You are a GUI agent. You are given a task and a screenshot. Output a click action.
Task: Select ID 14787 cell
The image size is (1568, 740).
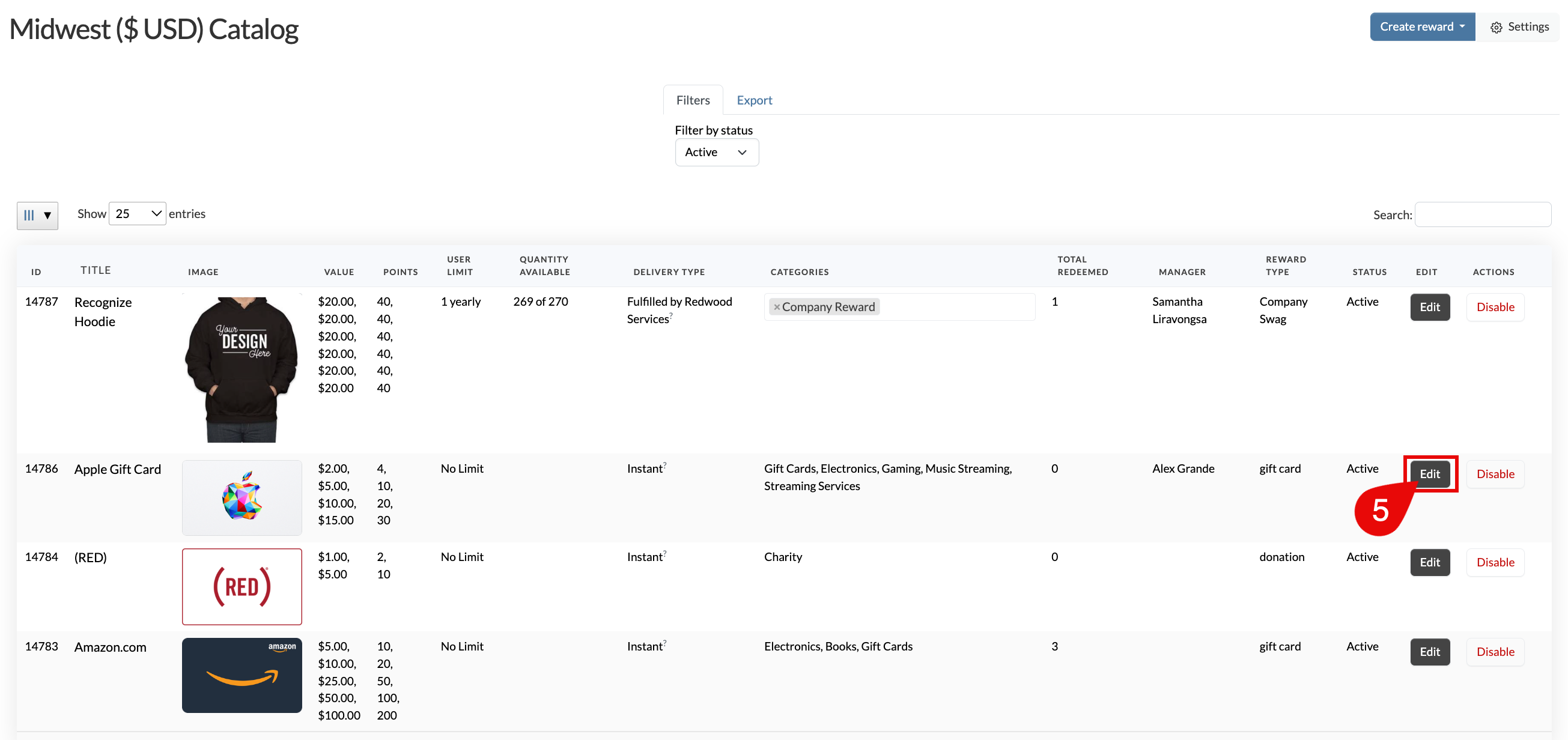pyautogui.click(x=41, y=302)
